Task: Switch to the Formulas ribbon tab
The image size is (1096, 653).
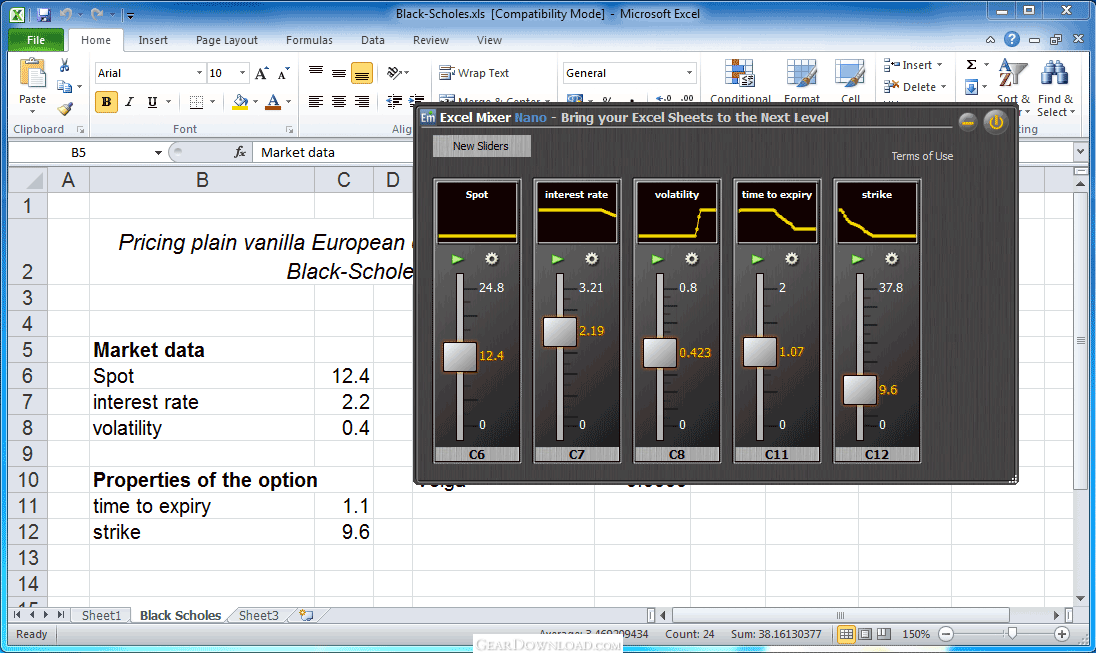Action: [309, 40]
